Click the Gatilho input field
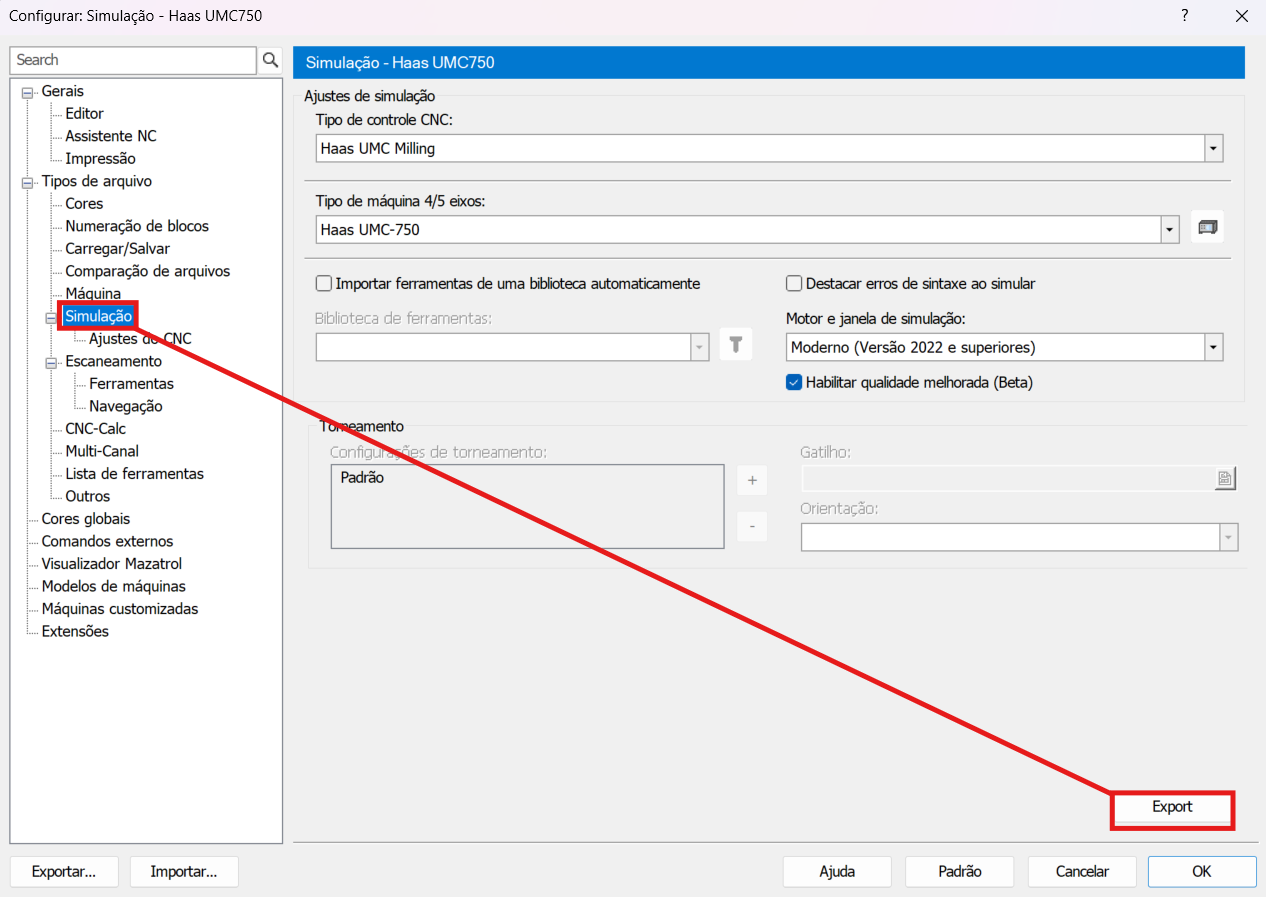This screenshot has width=1266, height=897. pos(1008,479)
